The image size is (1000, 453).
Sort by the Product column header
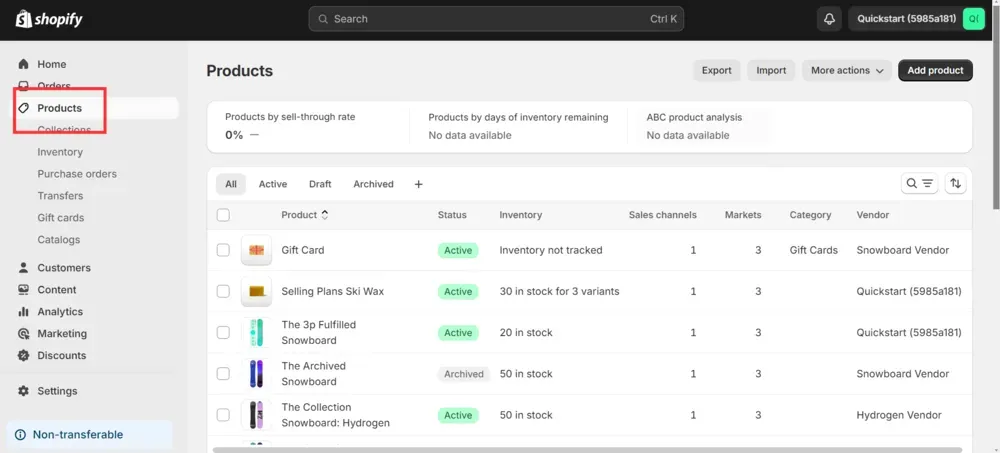pos(305,215)
